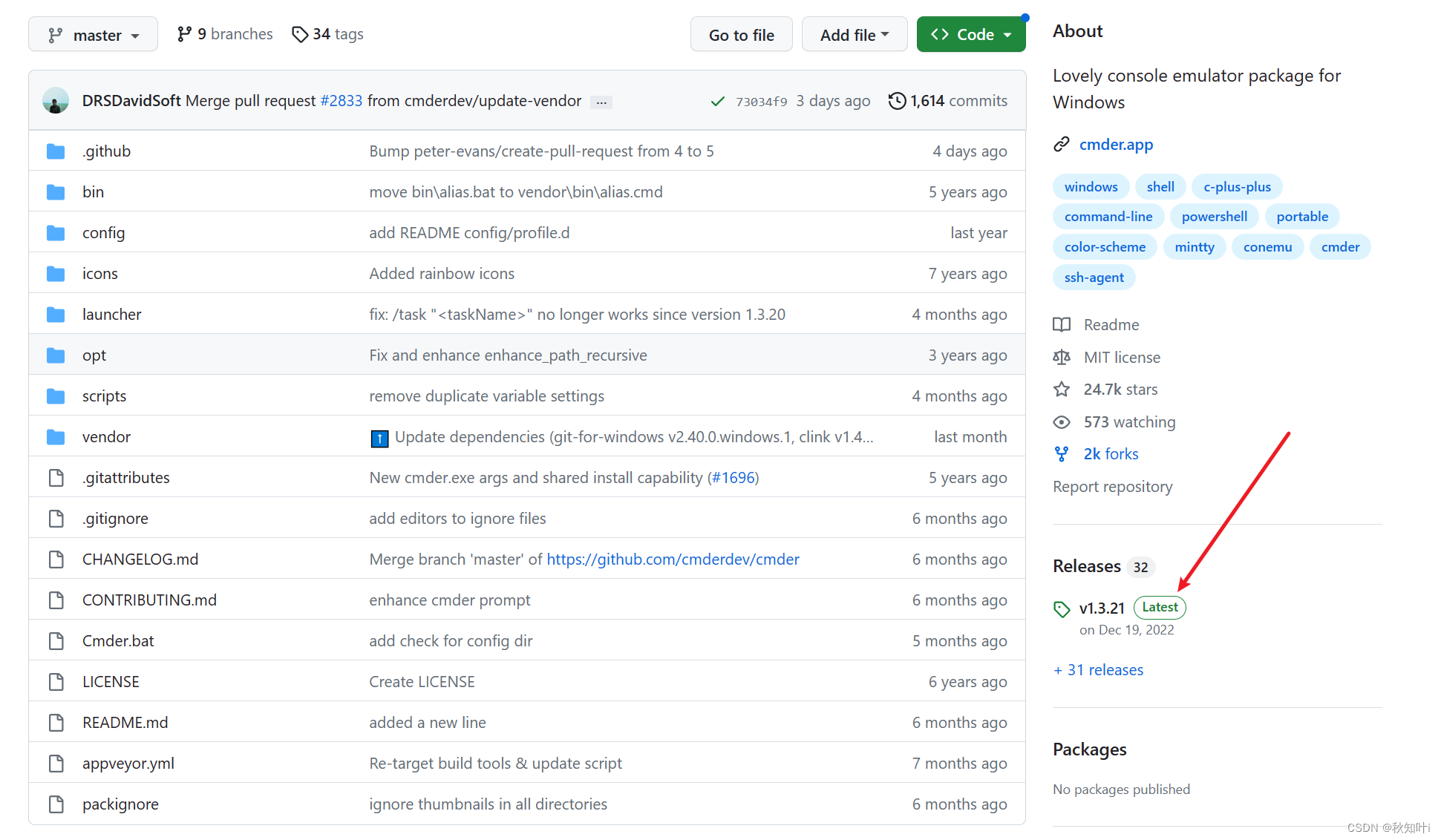Open the cmder.app website link
Viewport: 1441px width, 840px height.
coord(1116,145)
